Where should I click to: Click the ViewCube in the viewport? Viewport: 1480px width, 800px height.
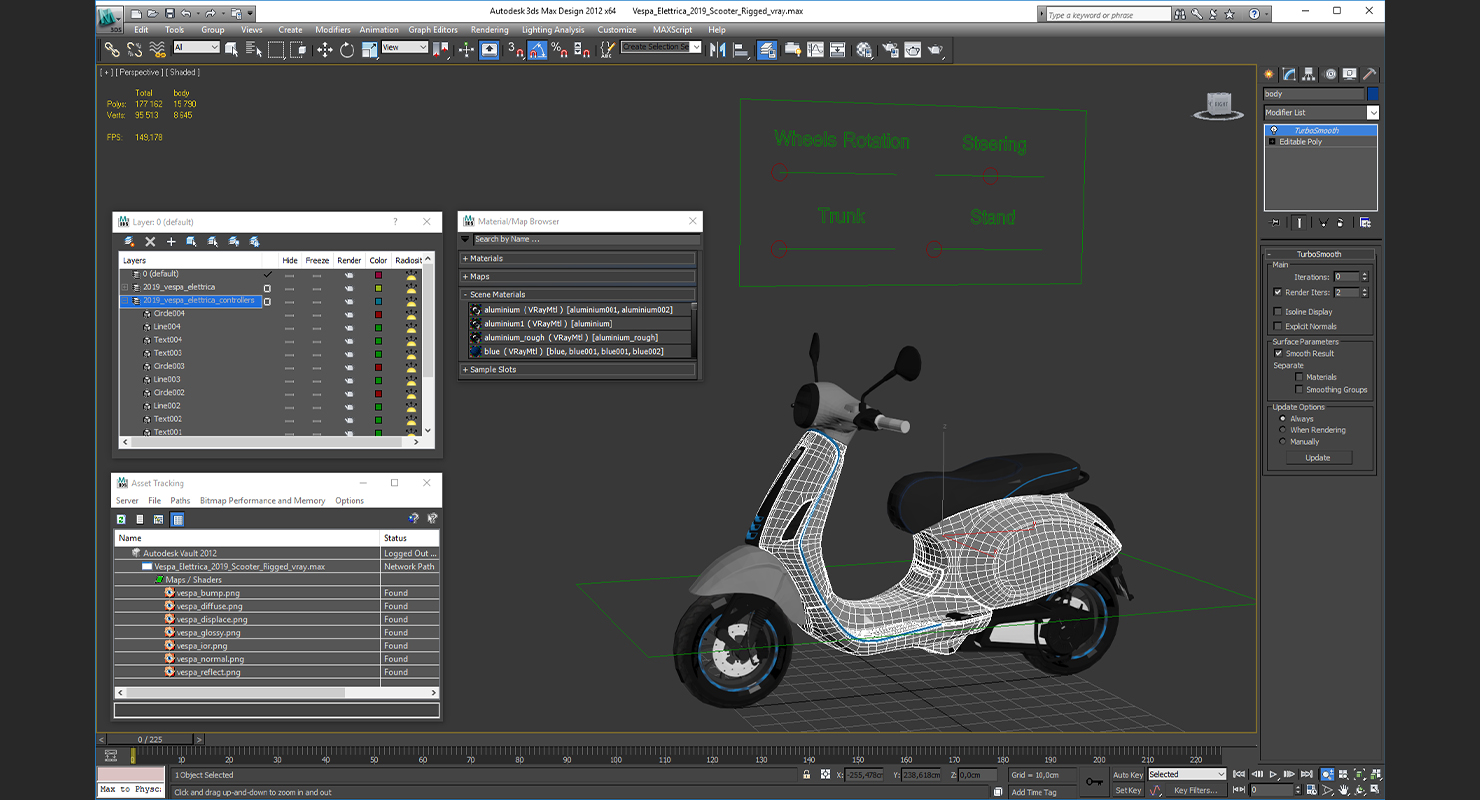[1219, 106]
